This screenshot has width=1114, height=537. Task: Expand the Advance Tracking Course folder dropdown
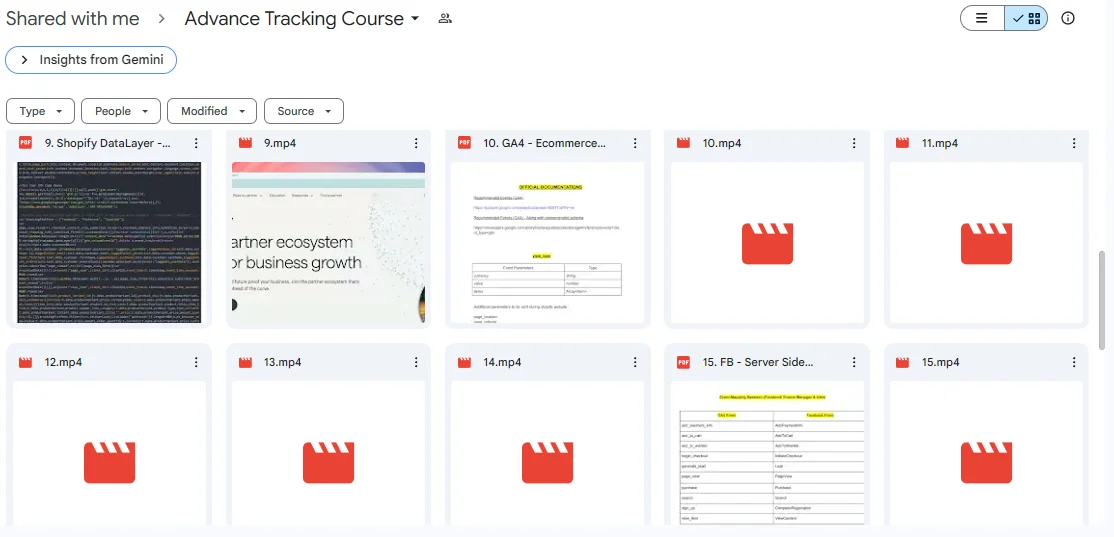pyautogui.click(x=414, y=19)
